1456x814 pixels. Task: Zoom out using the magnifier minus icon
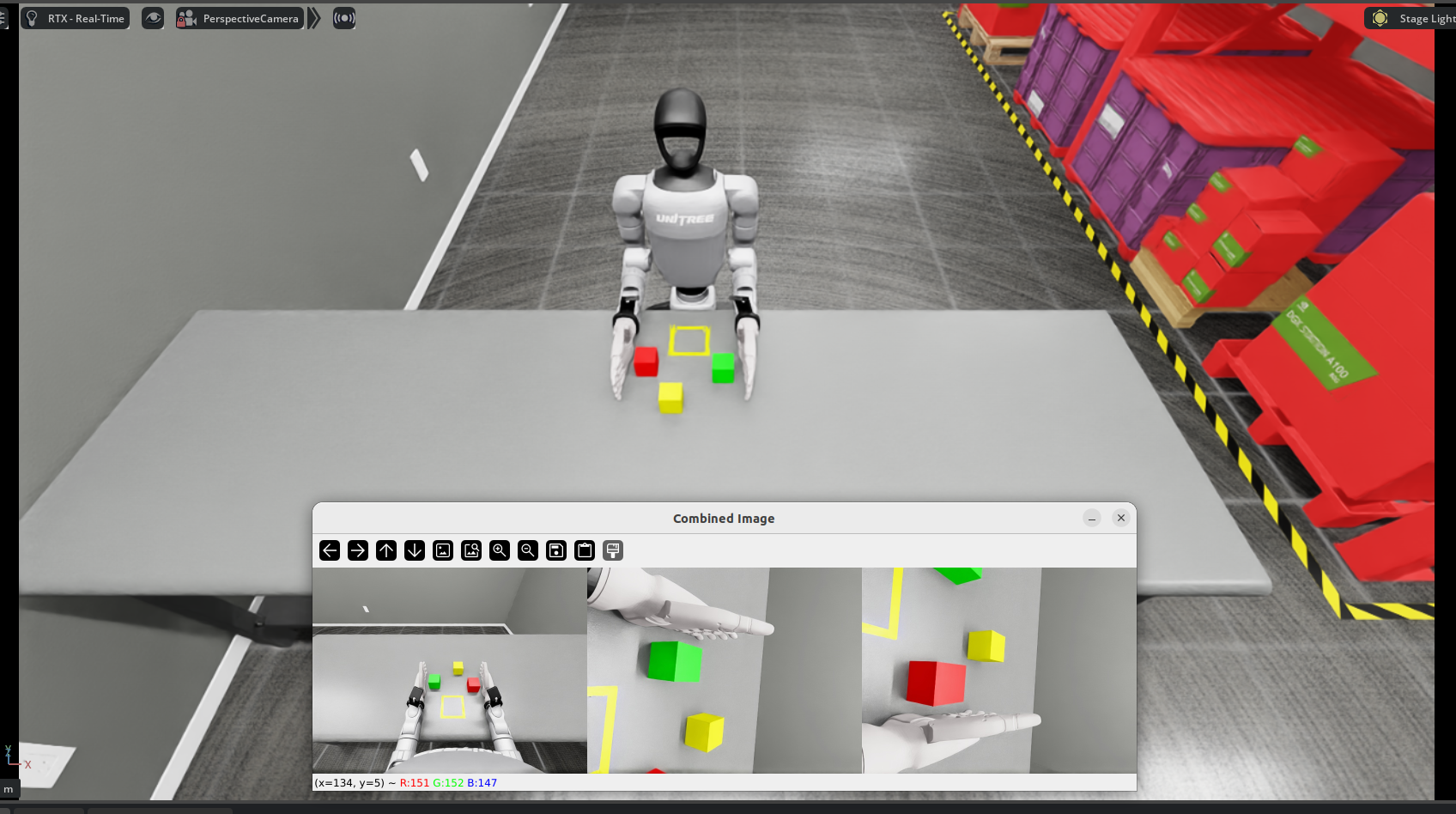pos(528,550)
